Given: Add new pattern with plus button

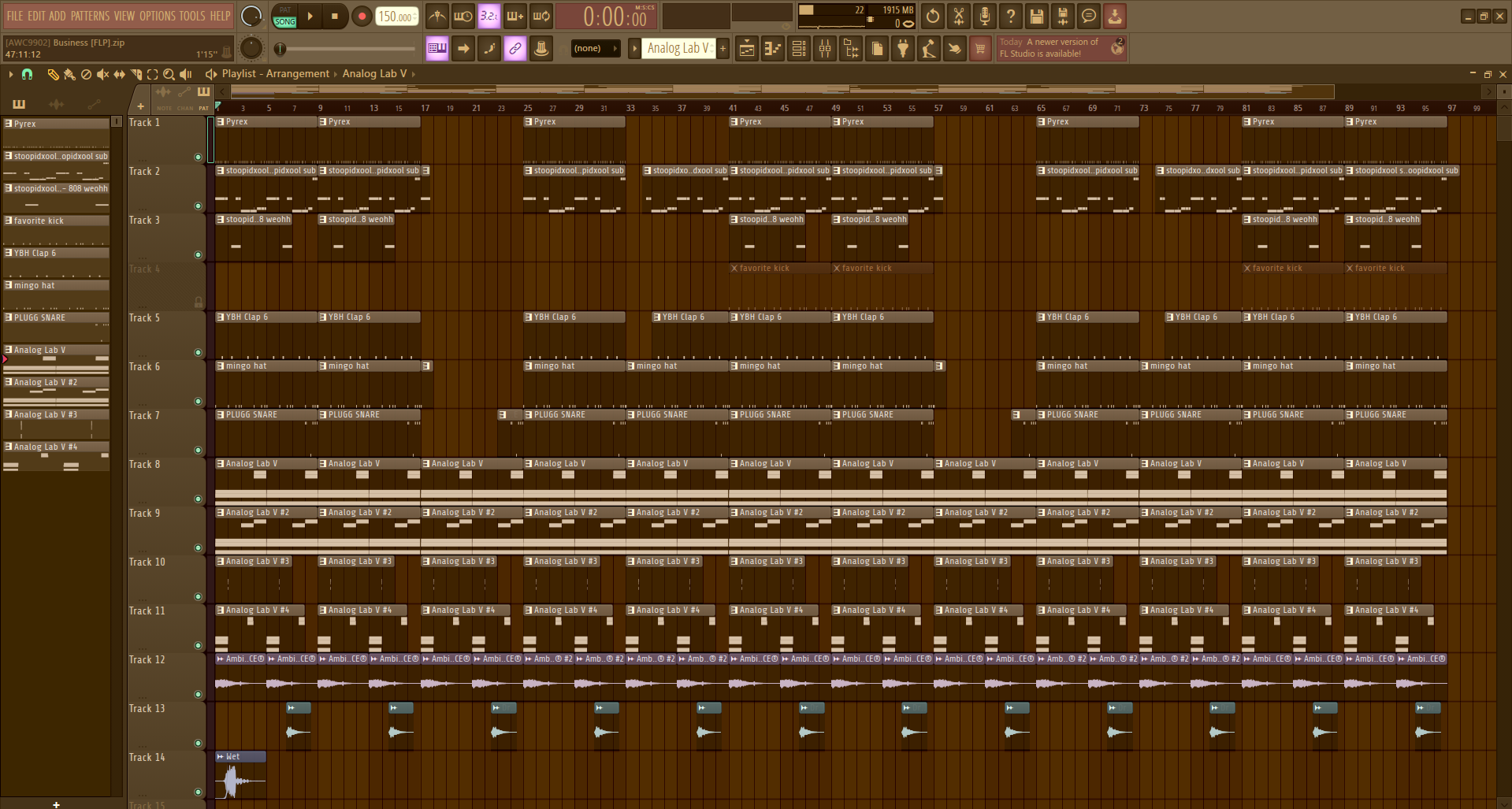Looking at the screenshot, I should pos(723,49).
